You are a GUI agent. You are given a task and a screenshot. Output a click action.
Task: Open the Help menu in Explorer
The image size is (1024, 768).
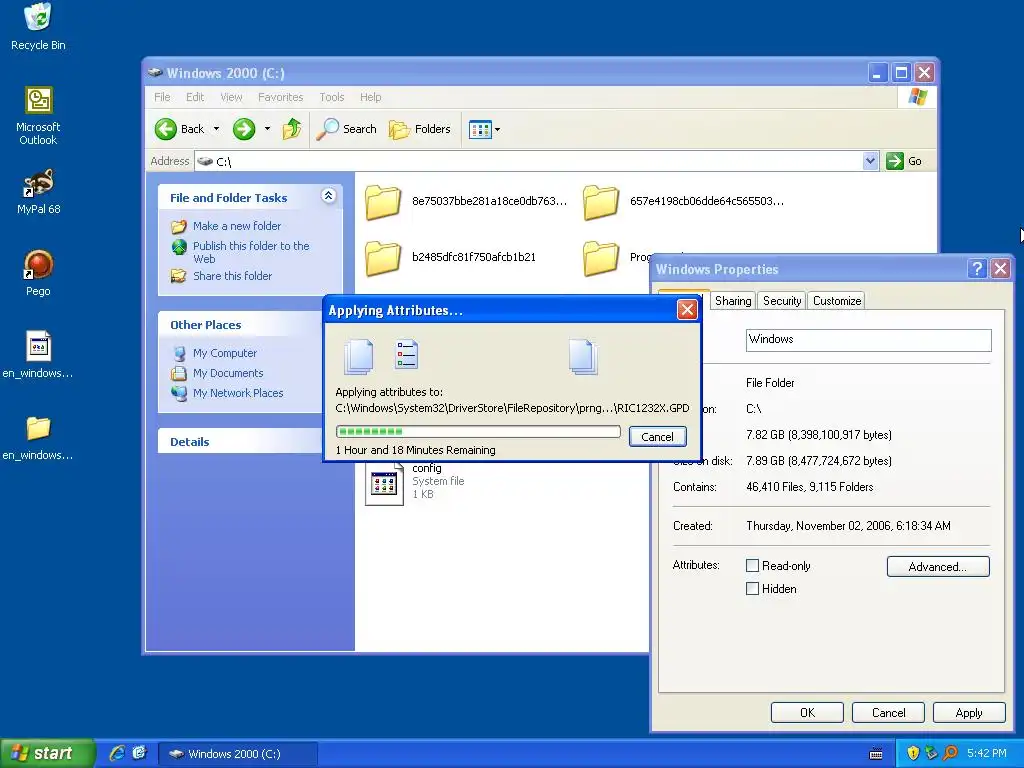[x=370, y=97]
